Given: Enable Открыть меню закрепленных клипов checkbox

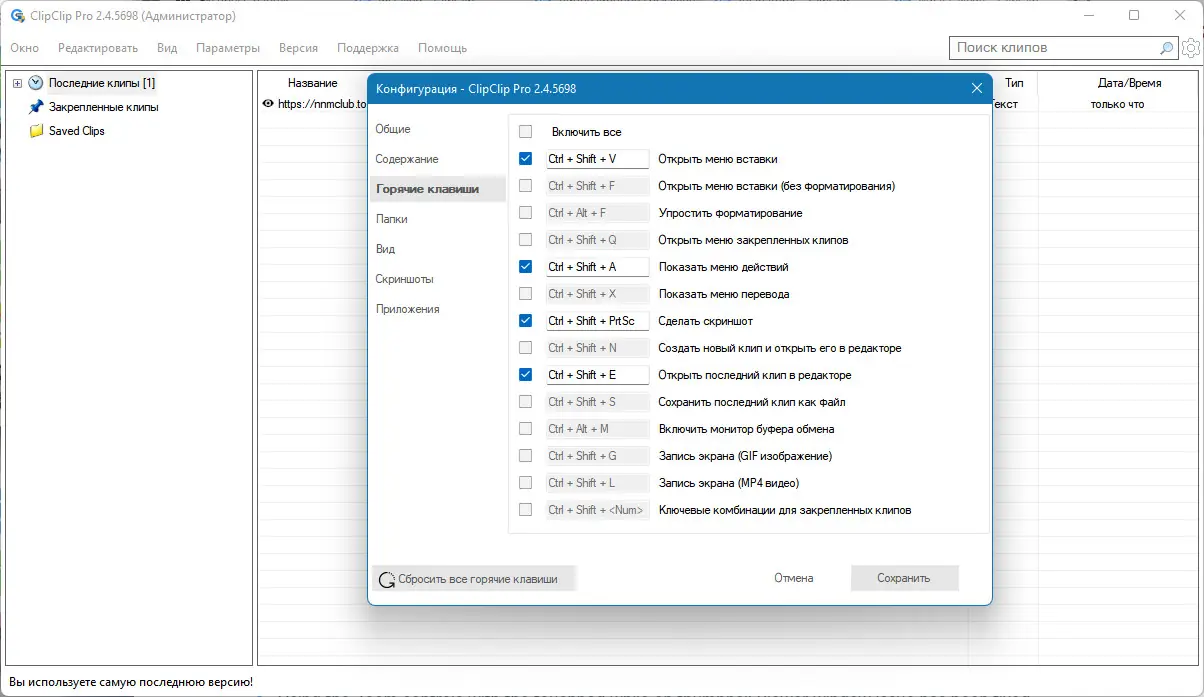Looking at the screenshot, I should (526, 240).
